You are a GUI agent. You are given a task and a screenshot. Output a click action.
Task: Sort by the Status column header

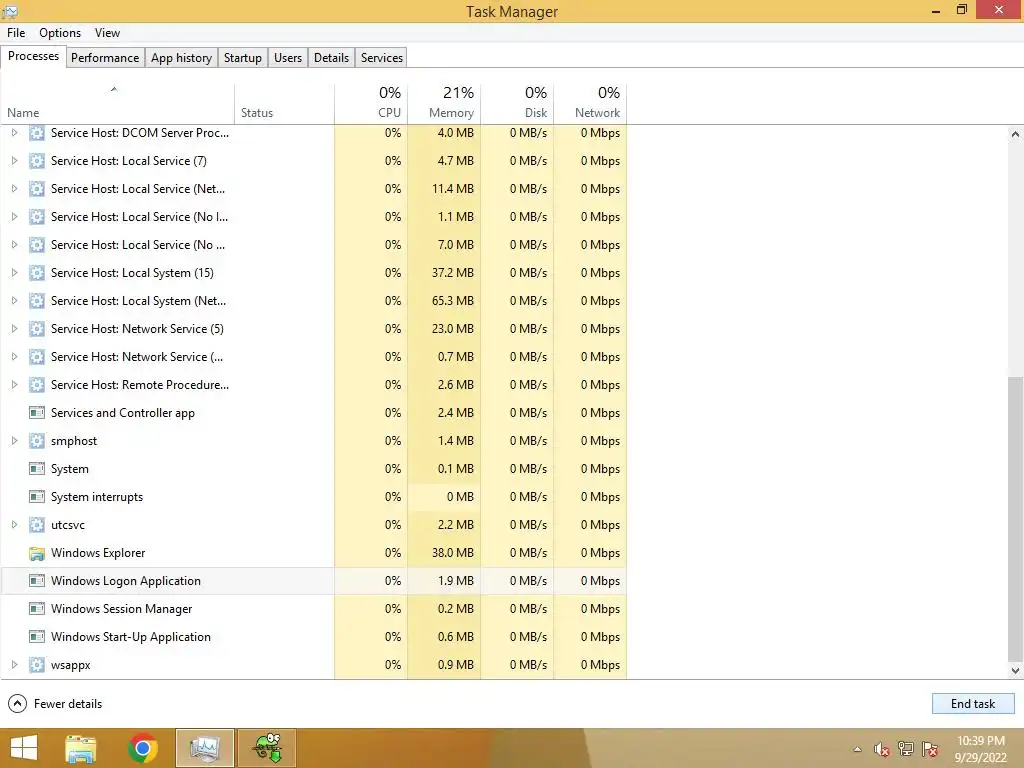(284, 104)
